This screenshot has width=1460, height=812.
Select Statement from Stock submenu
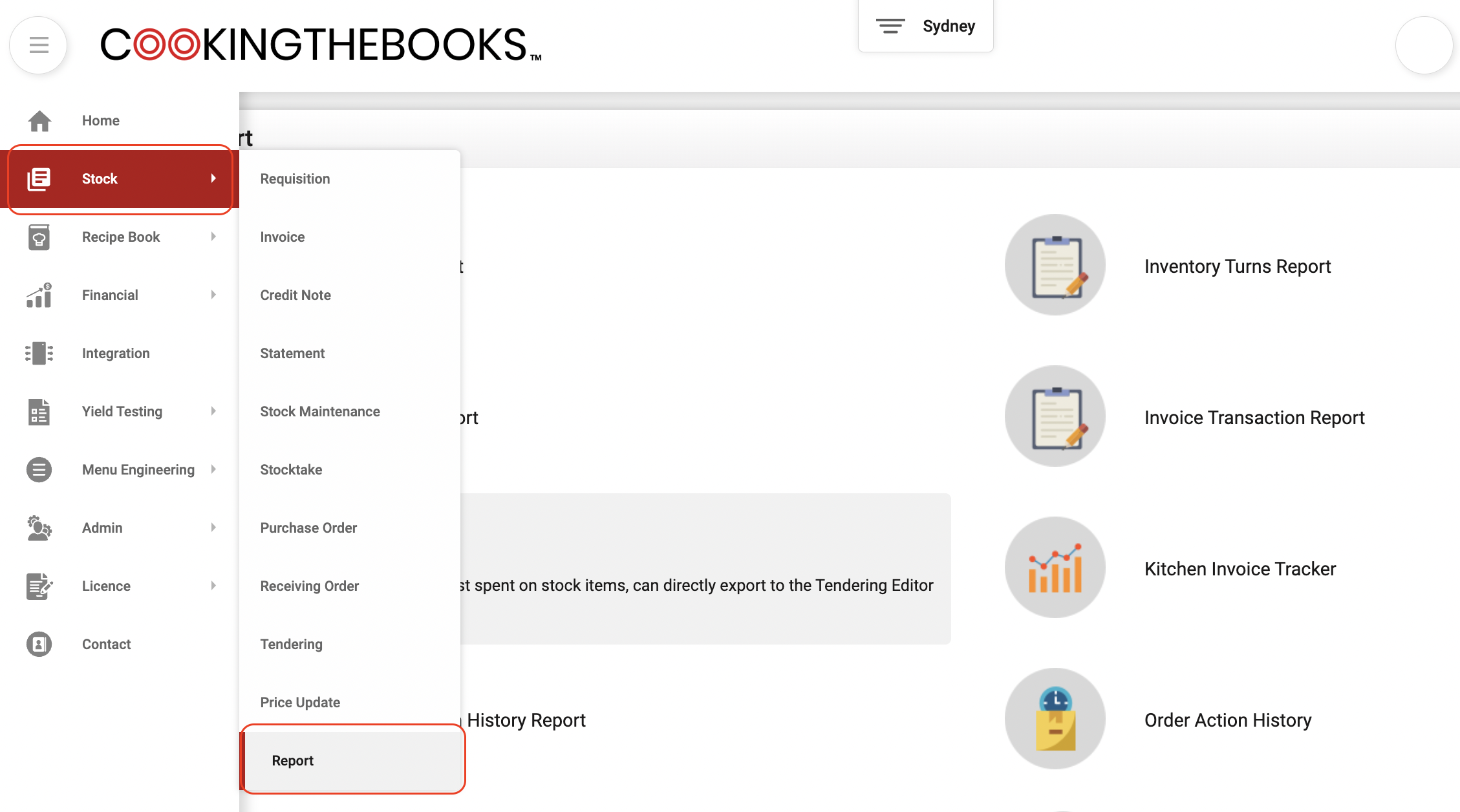350,354
